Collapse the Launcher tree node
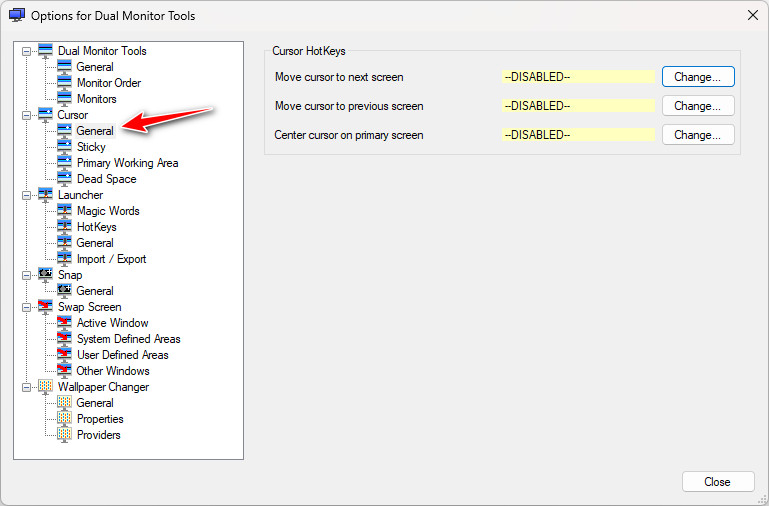Screen dimensions: 769x506 point(26,195)
